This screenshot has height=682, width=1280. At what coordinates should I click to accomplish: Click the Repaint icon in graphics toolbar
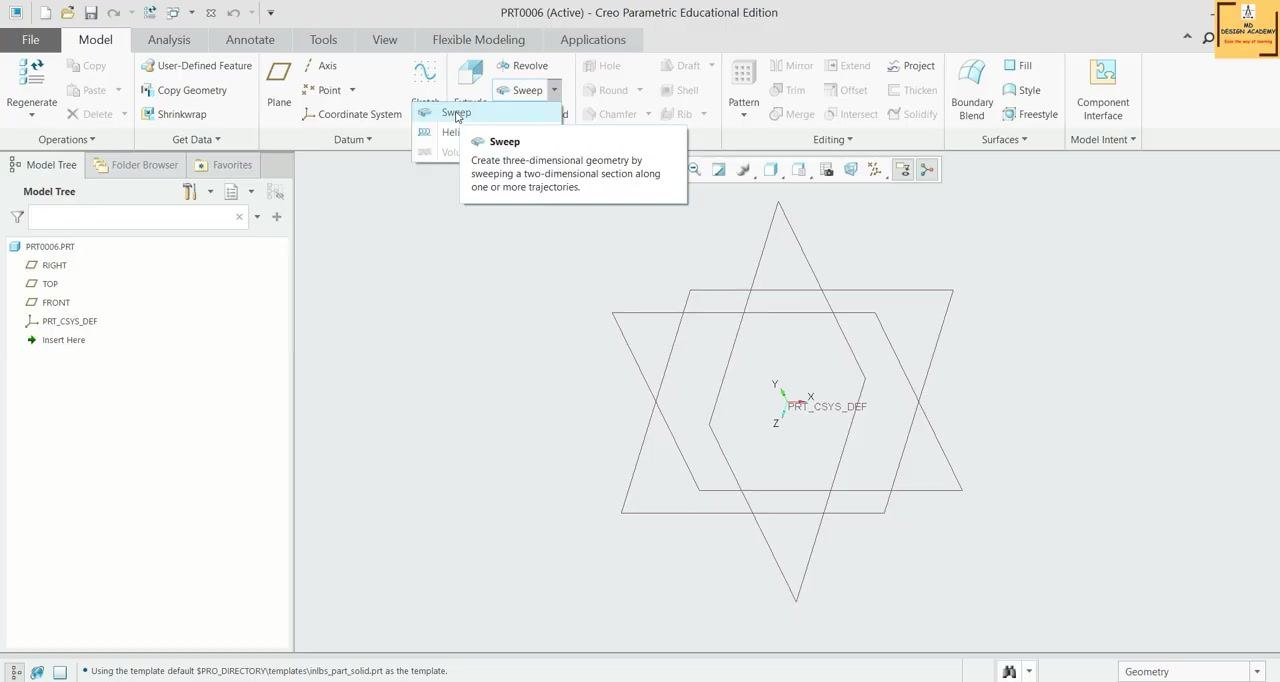[718, 170]
